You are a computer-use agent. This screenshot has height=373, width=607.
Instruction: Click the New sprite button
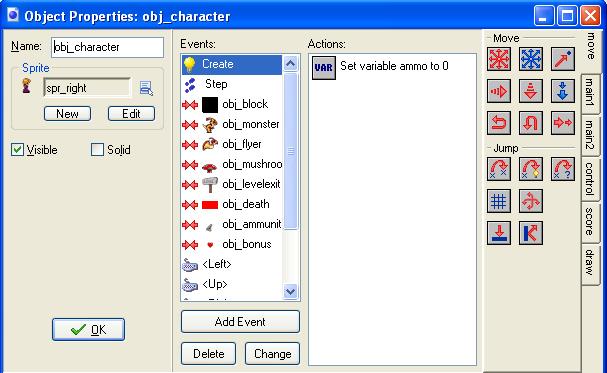[x=67, y=114]
